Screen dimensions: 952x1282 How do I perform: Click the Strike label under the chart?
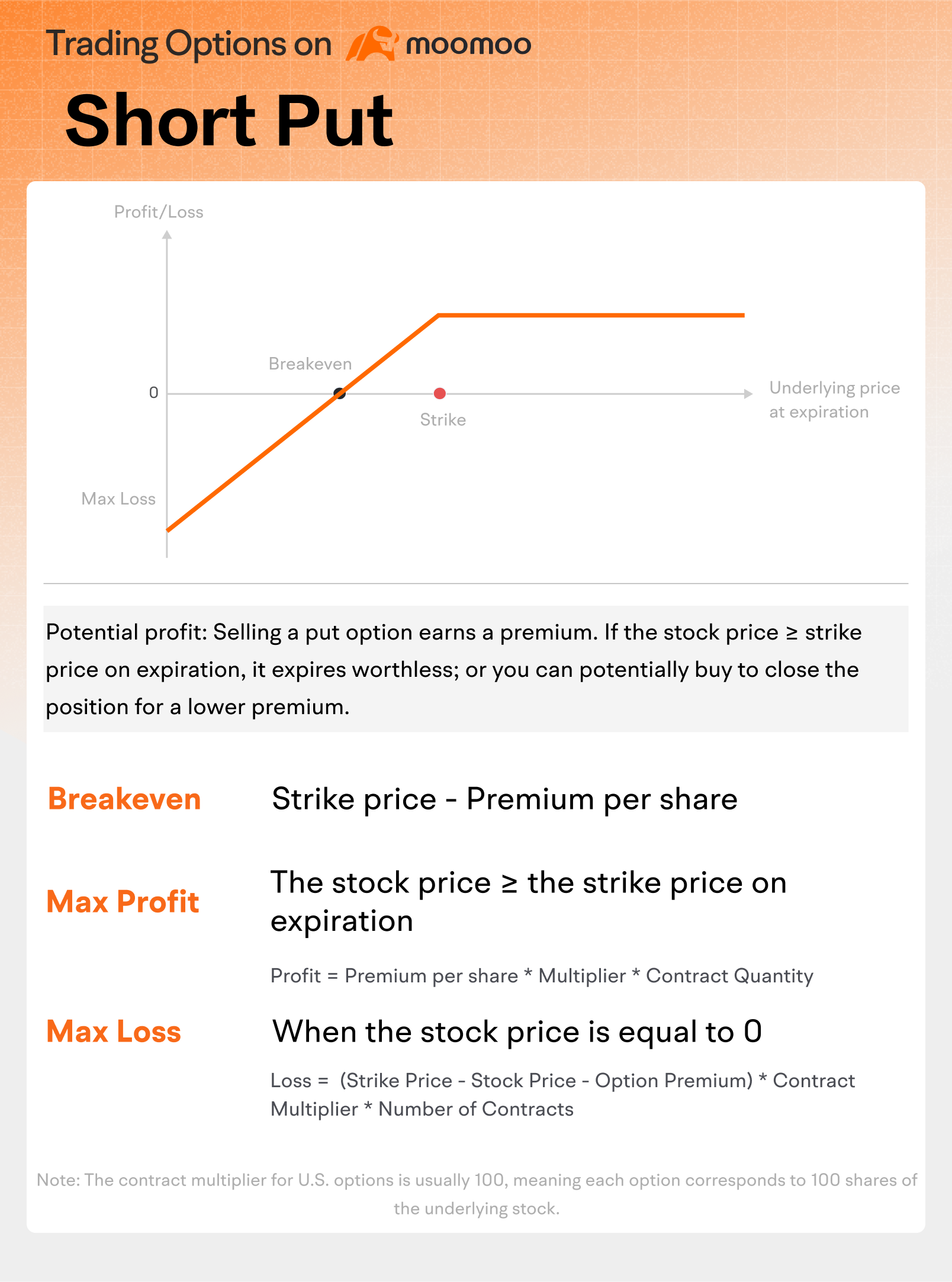[443, 420]
